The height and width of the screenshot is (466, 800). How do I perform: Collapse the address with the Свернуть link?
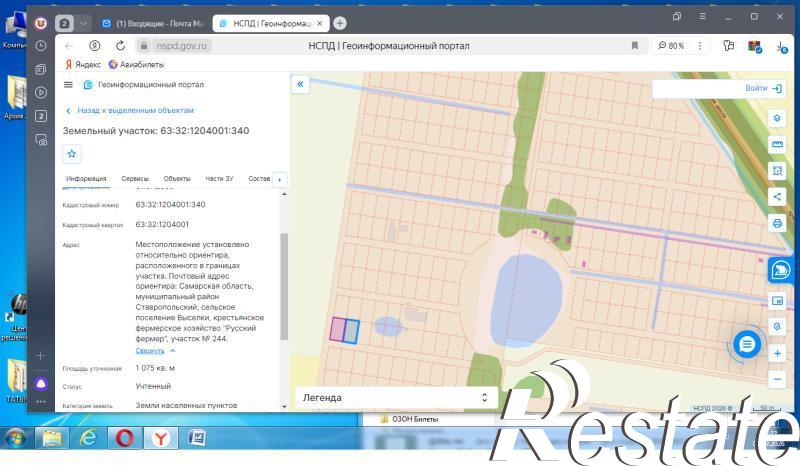150,351
